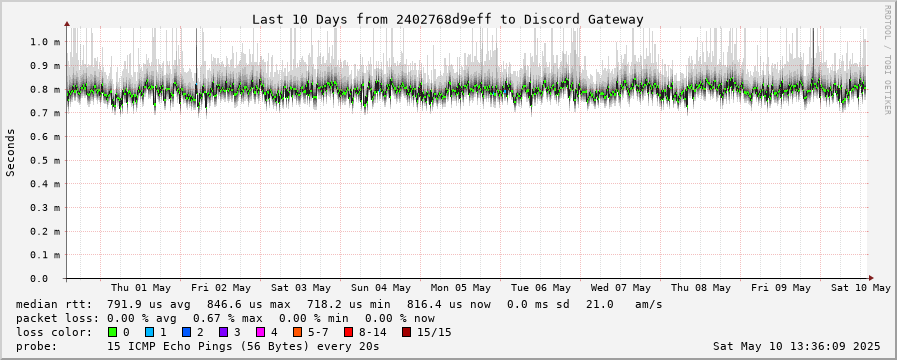Click the 'probe:' label
The image size is (897, 360).
(37, 346)
